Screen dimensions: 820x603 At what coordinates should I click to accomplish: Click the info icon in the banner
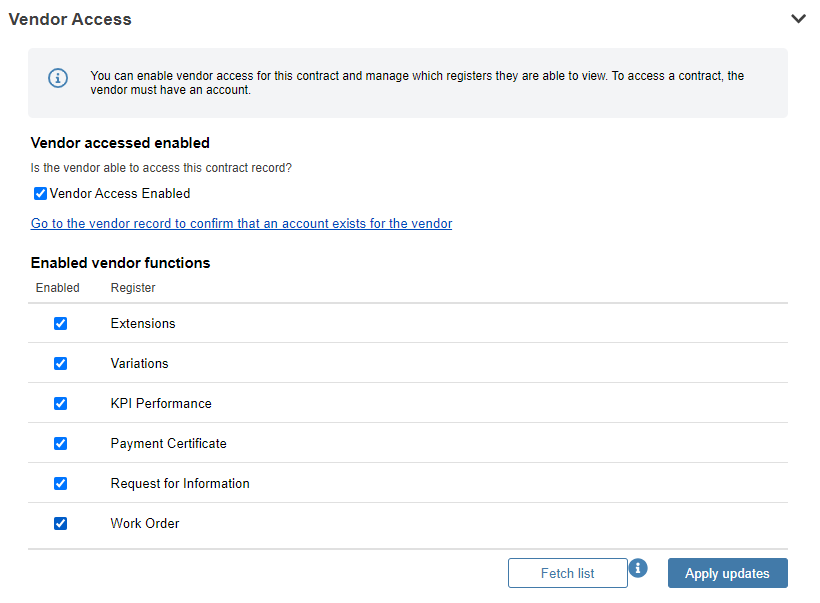click(58, 78)
